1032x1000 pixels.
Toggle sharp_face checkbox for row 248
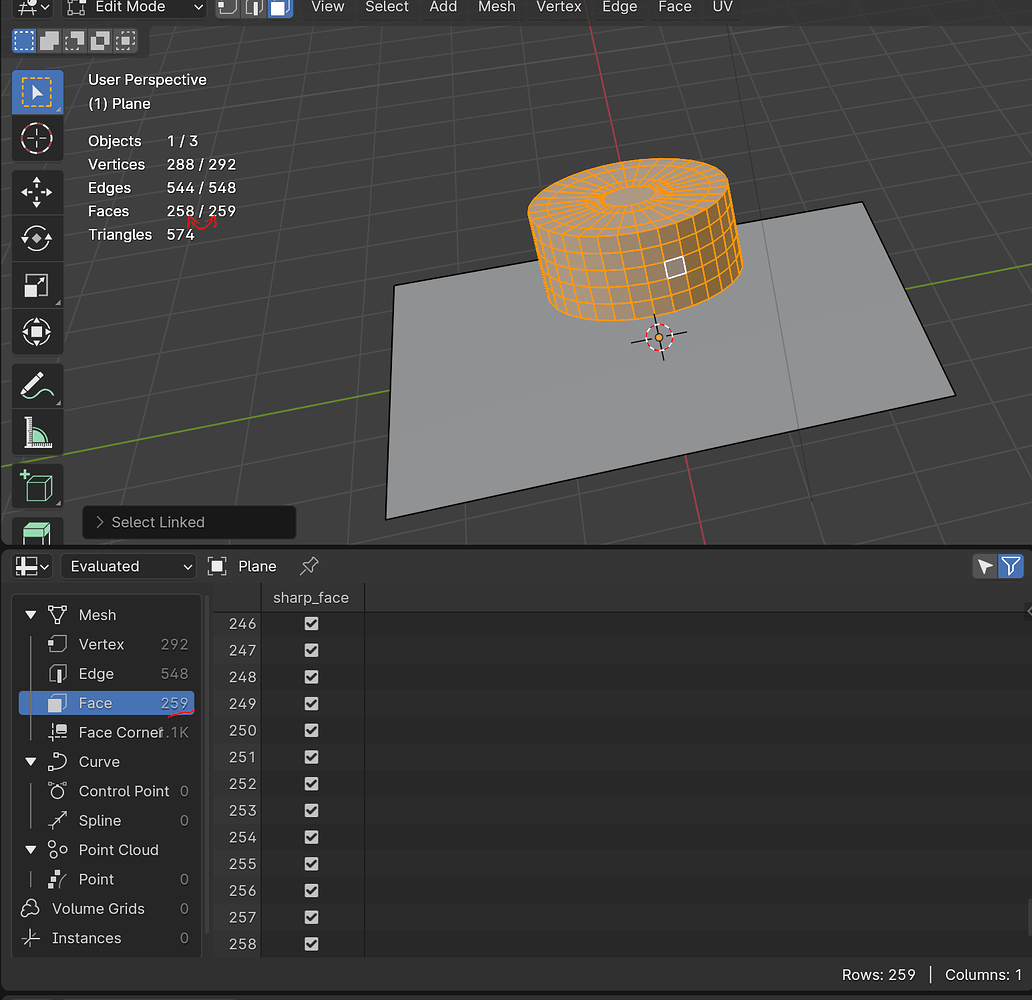tap(311, 677)
